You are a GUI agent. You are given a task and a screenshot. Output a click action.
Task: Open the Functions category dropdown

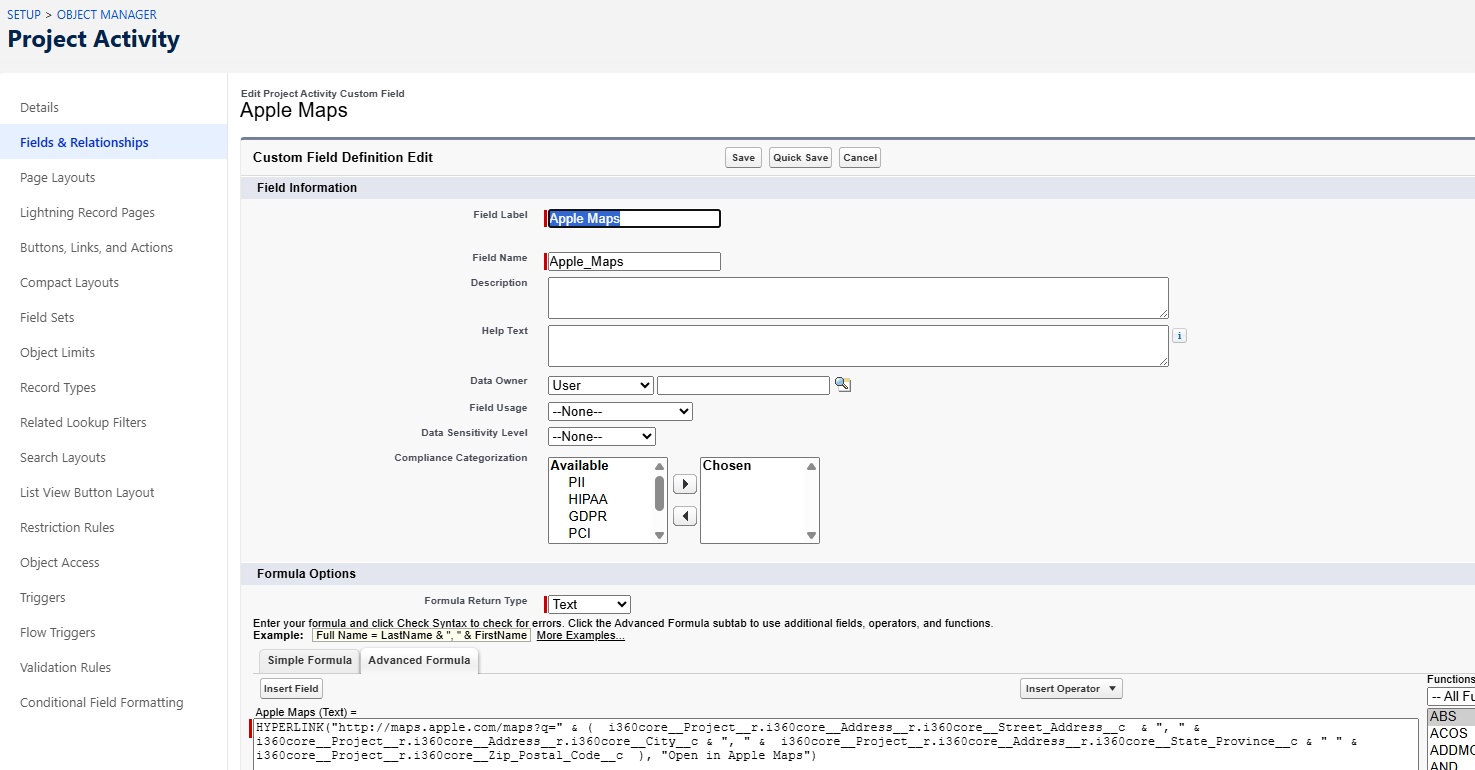pyautogui.click(x=1451, y=696)
